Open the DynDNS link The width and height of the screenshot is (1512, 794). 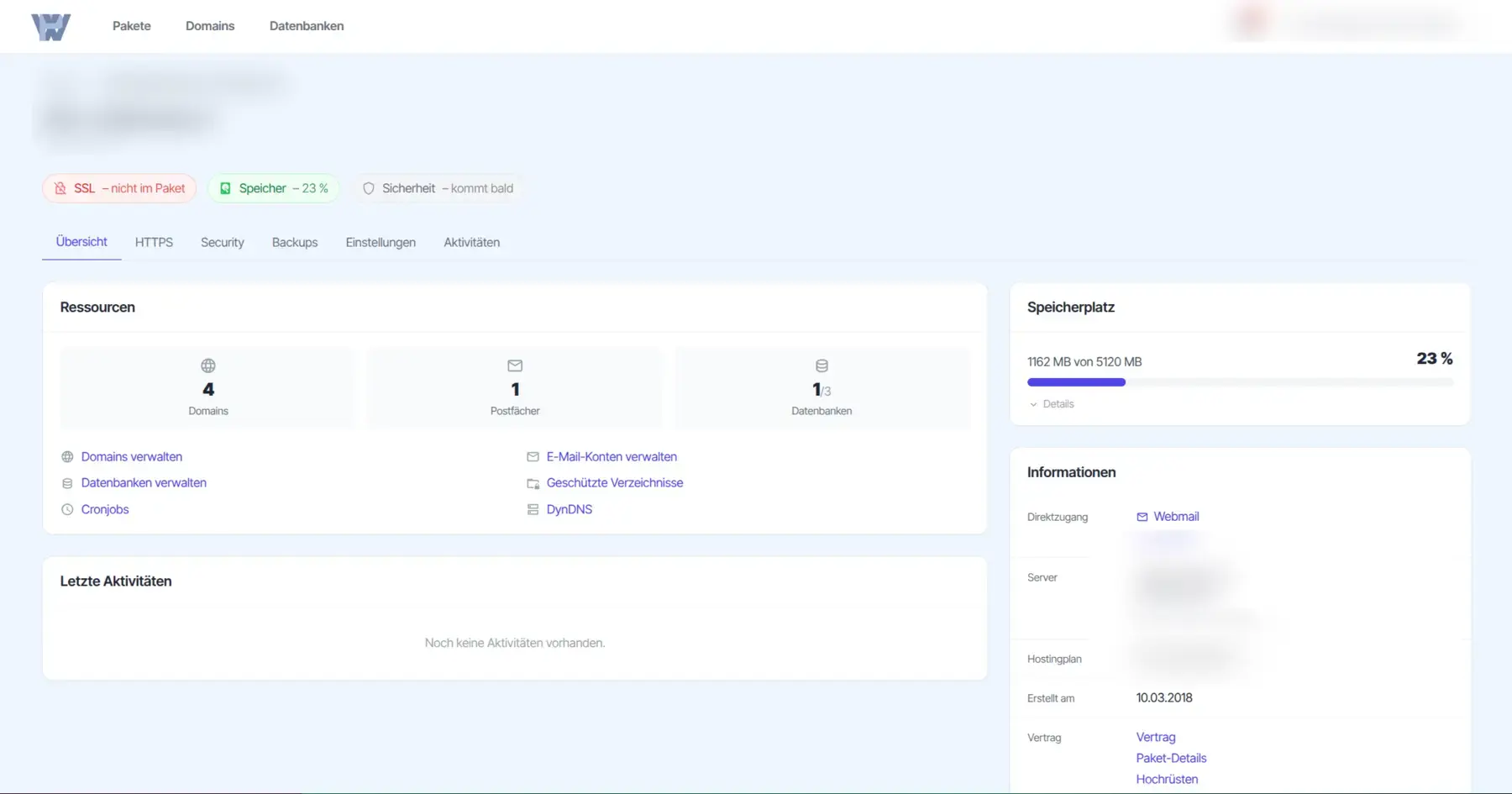tap(570, 509)
